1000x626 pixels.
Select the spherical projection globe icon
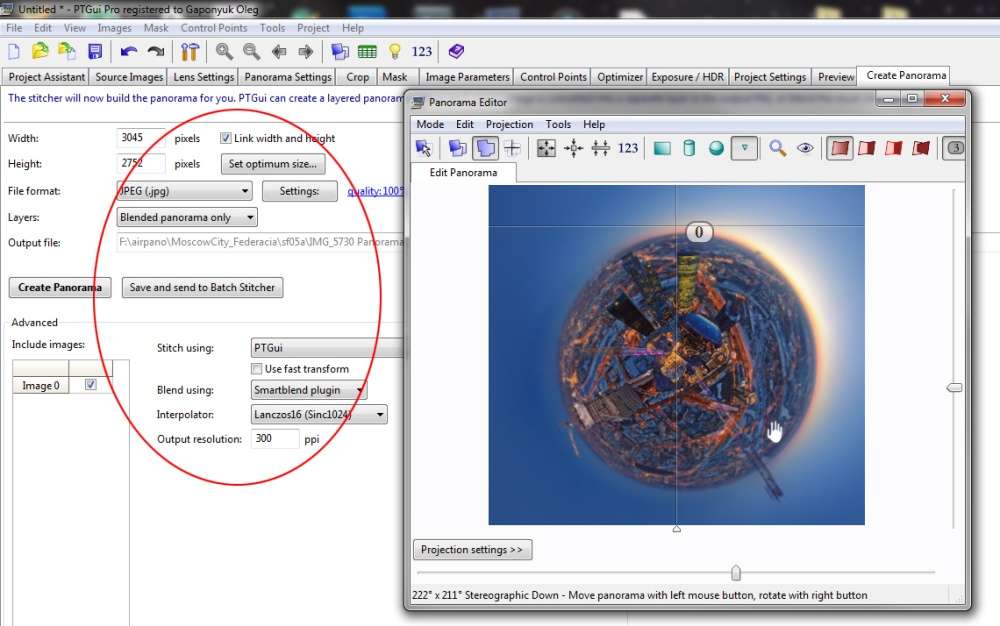pyautogui.click(x=716, y=148)
